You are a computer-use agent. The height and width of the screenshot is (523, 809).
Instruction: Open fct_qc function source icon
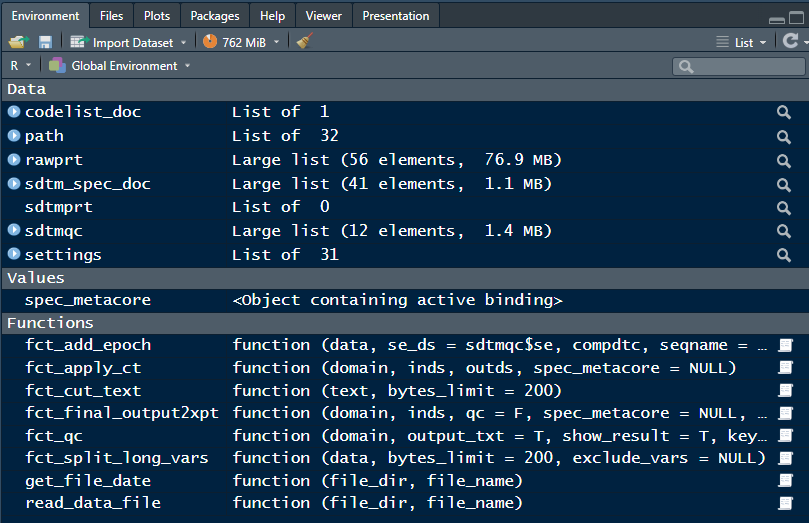click(x=786, y=436)
